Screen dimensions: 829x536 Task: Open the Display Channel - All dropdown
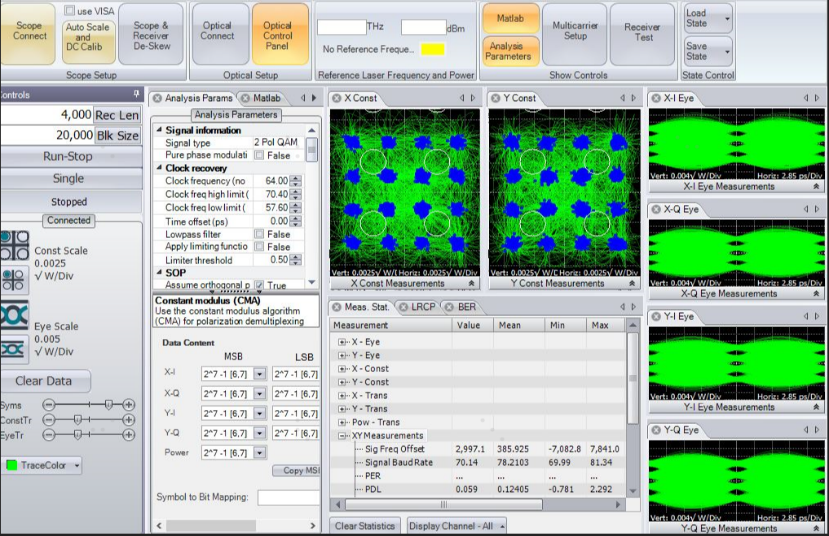click(456, 526)
